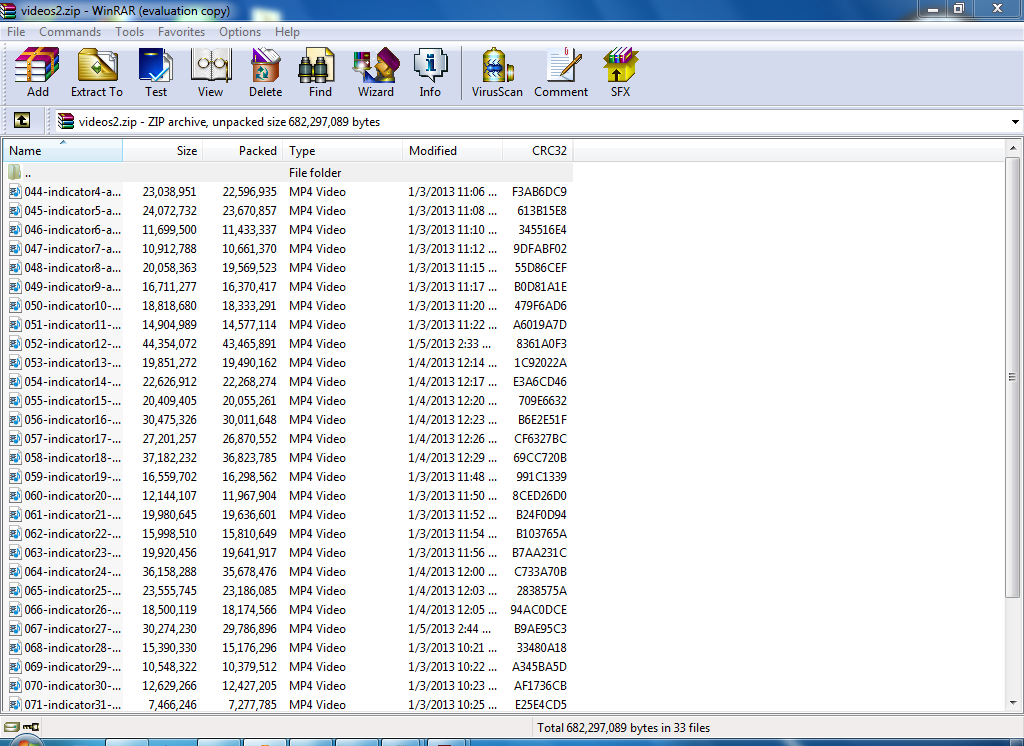Click file icon of 058-indicator18
Screen dimensions: 1024x746
pos(15,457)
